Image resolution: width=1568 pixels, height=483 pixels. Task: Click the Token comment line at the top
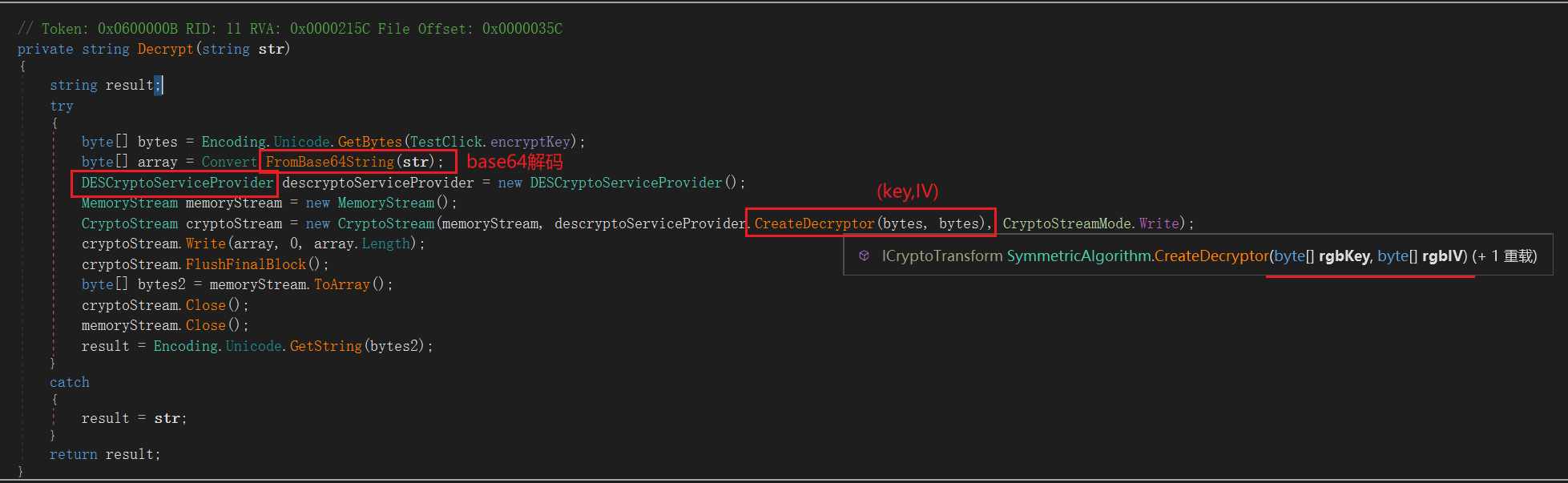pos(289,29)
